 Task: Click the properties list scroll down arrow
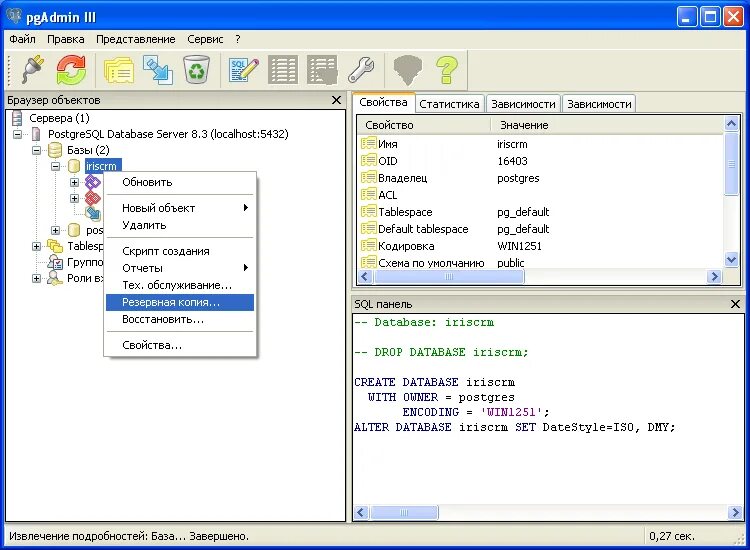click(731, 260)
